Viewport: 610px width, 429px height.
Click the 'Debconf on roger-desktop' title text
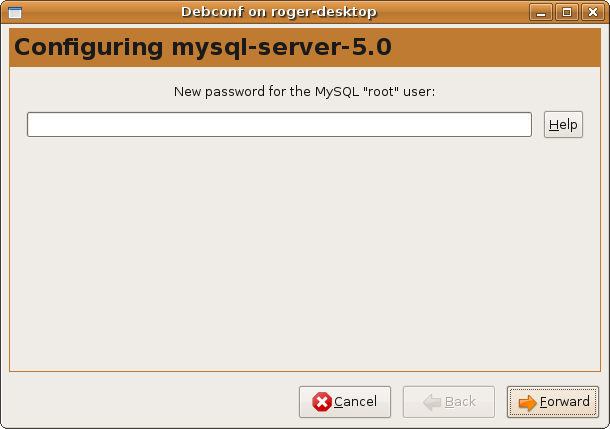pos(281,12)
